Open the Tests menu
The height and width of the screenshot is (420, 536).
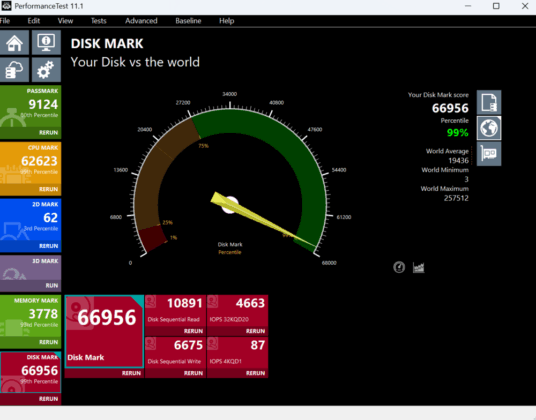[98, 21]
